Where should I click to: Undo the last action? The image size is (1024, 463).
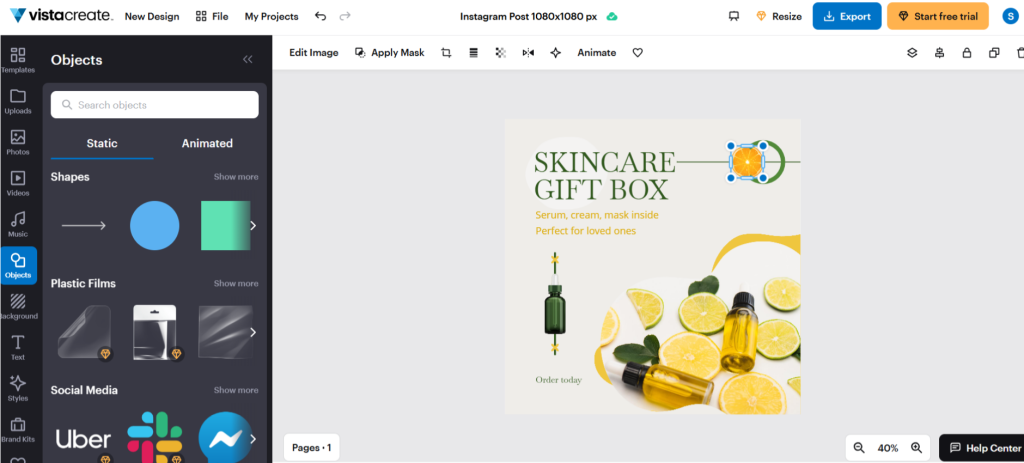320,17
